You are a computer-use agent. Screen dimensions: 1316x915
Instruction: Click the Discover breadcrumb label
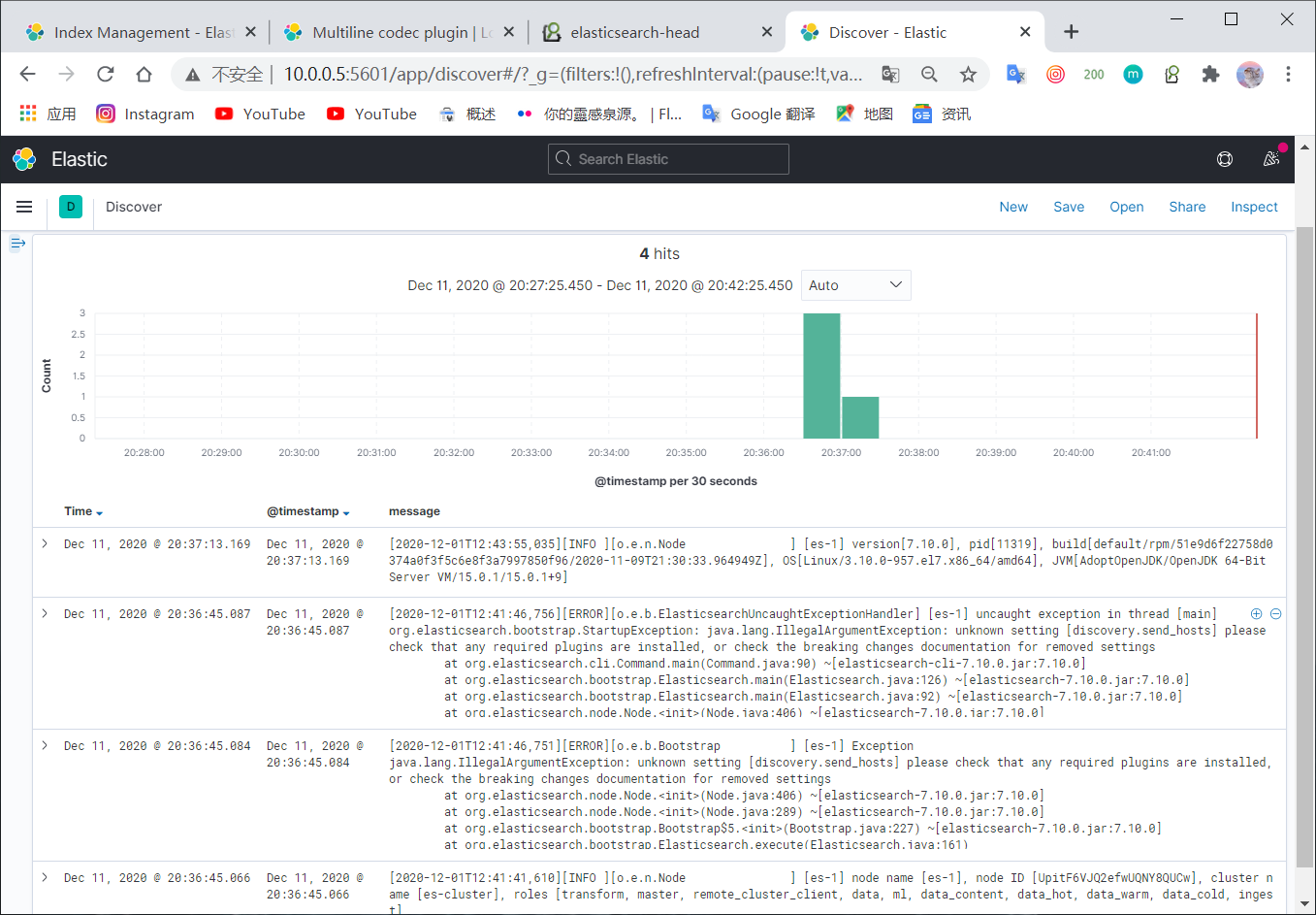click(134, 207)
